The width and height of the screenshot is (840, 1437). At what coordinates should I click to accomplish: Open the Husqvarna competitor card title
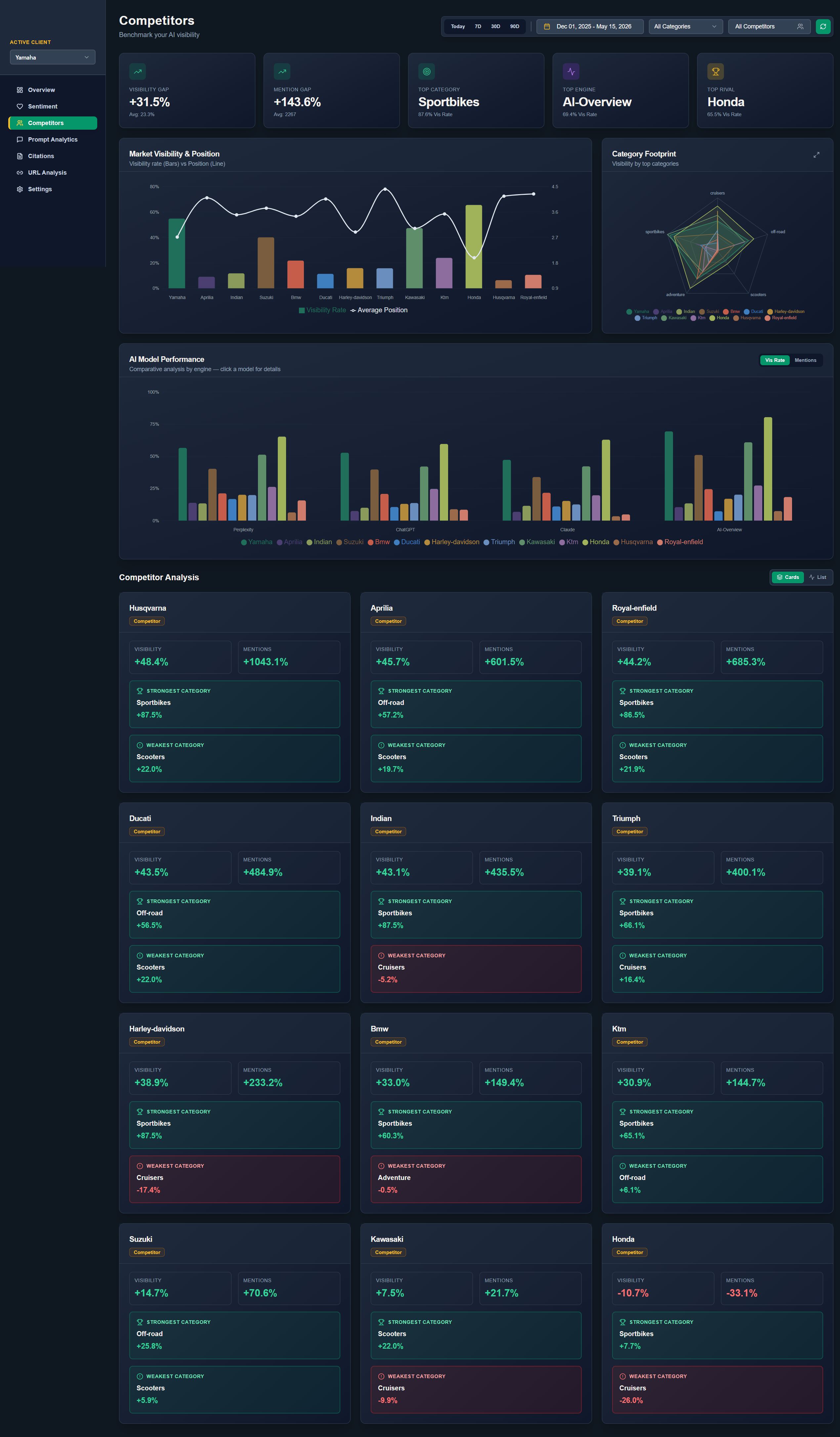pos(148,608)
